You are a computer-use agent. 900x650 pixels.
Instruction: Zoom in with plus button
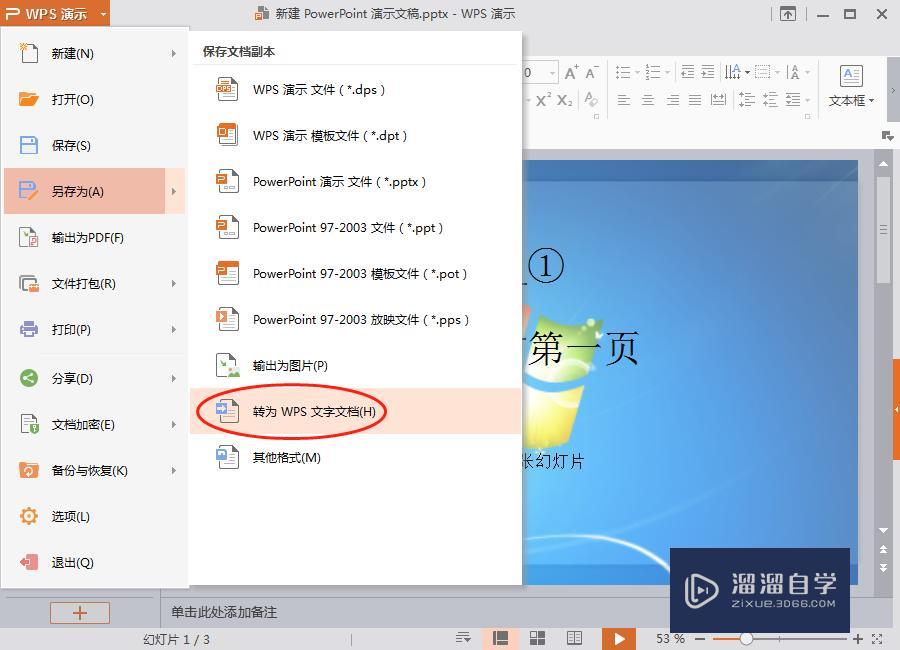click(858, 639)
